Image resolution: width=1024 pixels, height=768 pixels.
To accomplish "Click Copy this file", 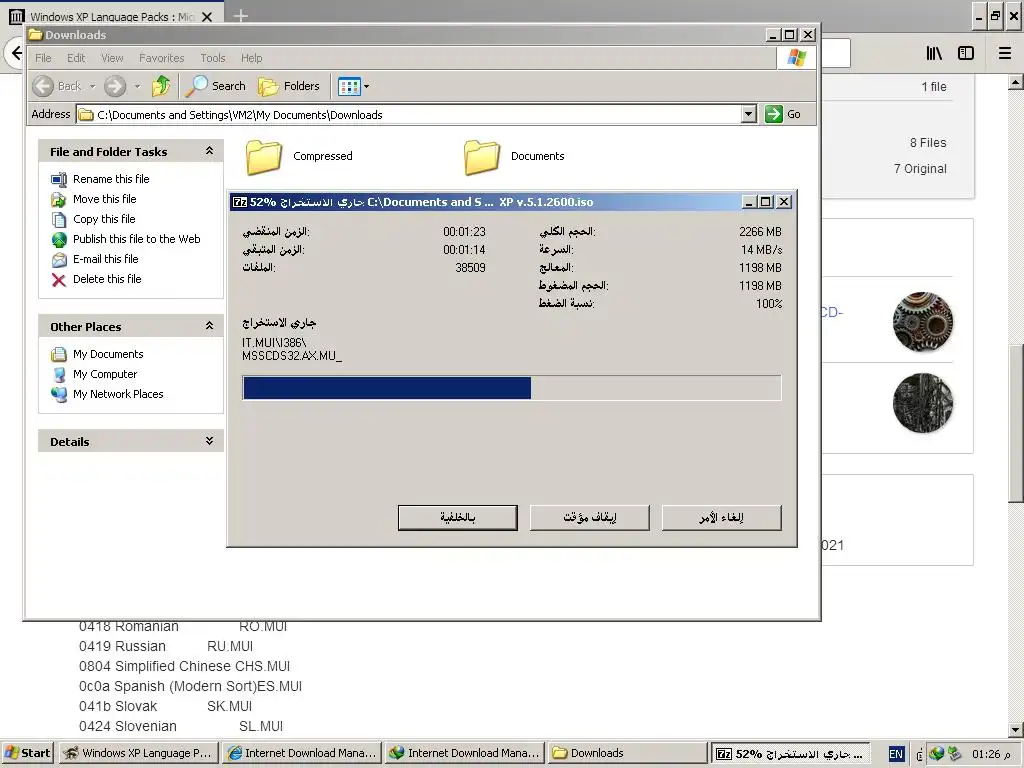I will click(x=104, y=219).
